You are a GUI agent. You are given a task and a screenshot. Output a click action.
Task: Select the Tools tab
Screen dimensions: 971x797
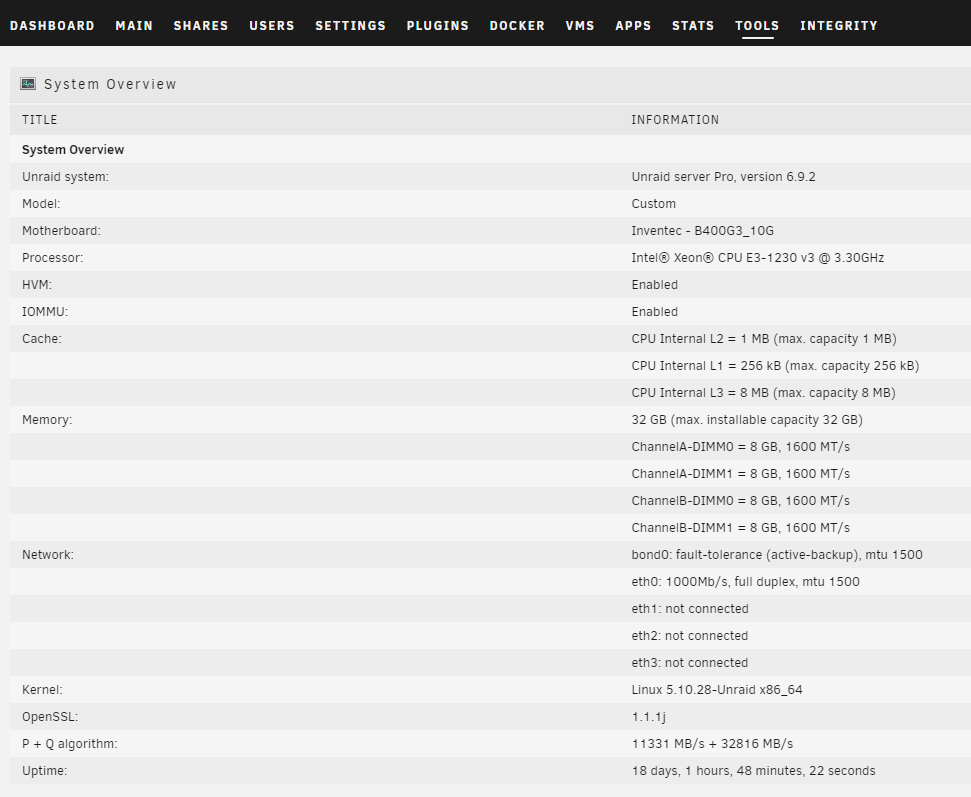(757, 26)
